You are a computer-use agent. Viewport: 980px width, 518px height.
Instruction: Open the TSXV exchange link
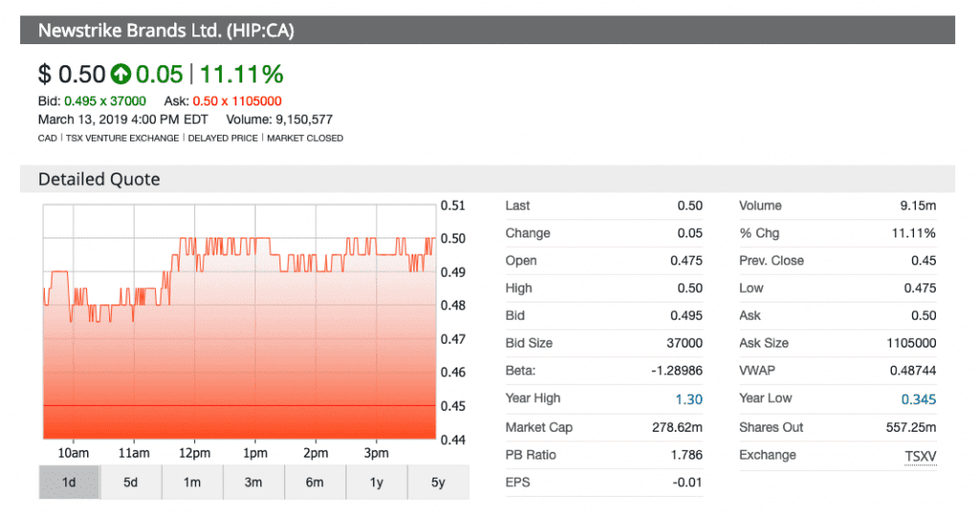pyautogui.click(x=919, y=455)
